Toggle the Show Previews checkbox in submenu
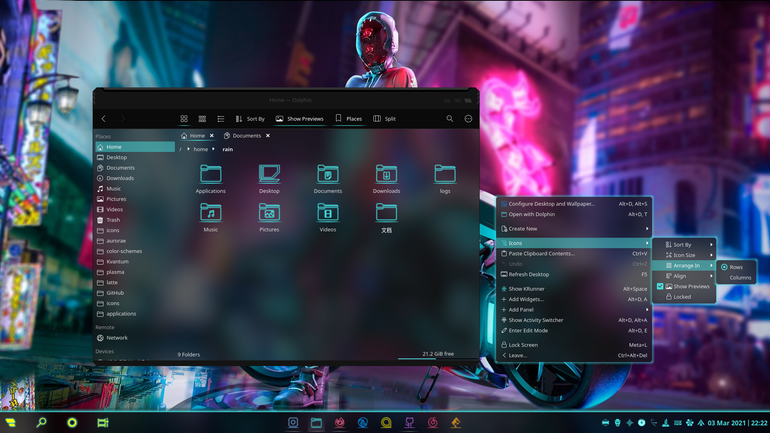 660,286
